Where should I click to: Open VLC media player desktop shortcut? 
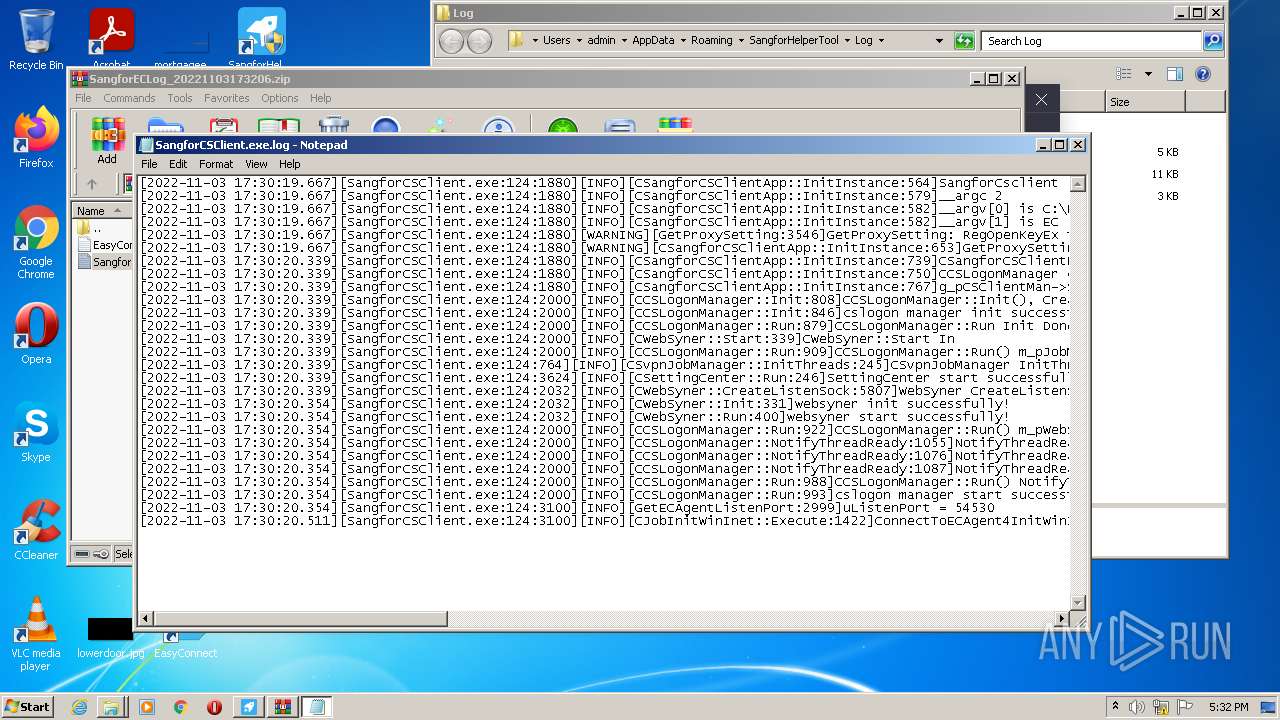click(x=36, y=634)
